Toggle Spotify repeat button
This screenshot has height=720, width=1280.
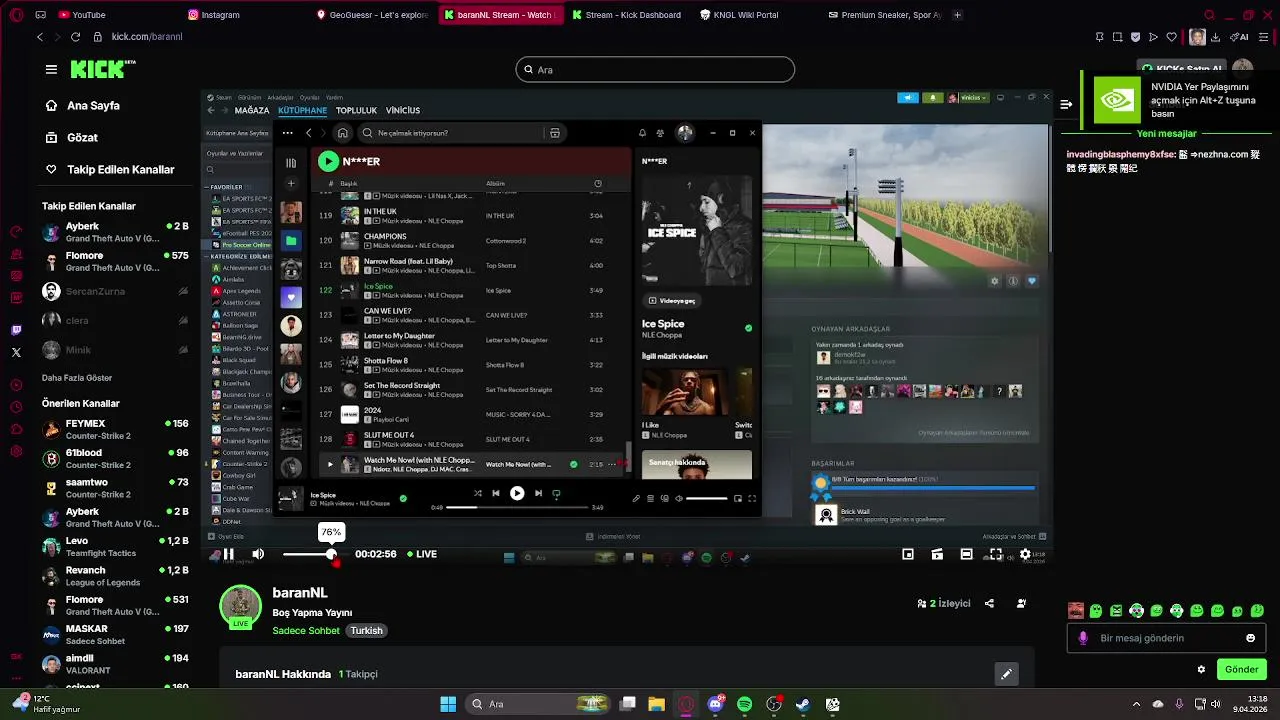(556, 493)
